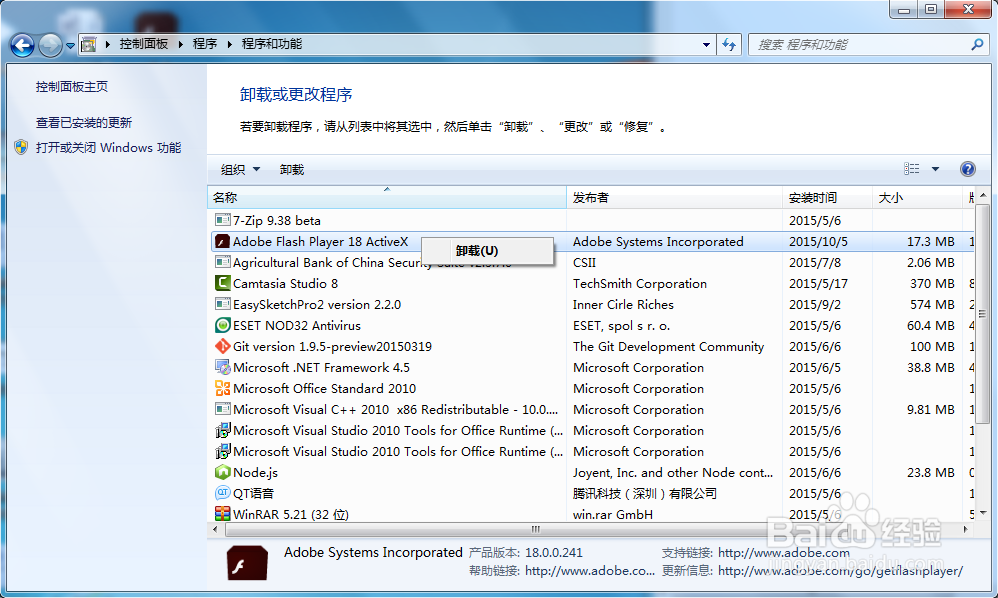Click the EasySketchPro2 icon

[x=223, y=304]
